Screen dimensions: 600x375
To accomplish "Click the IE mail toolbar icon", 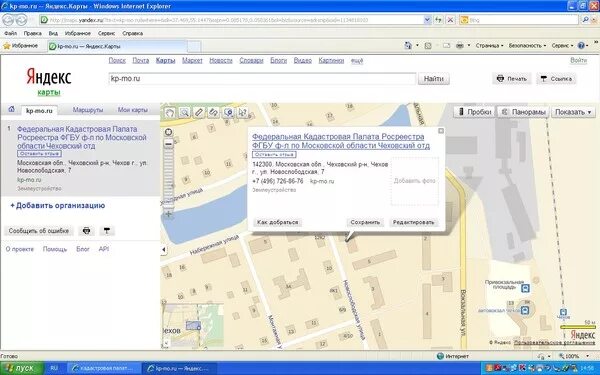I will point(446,46).
